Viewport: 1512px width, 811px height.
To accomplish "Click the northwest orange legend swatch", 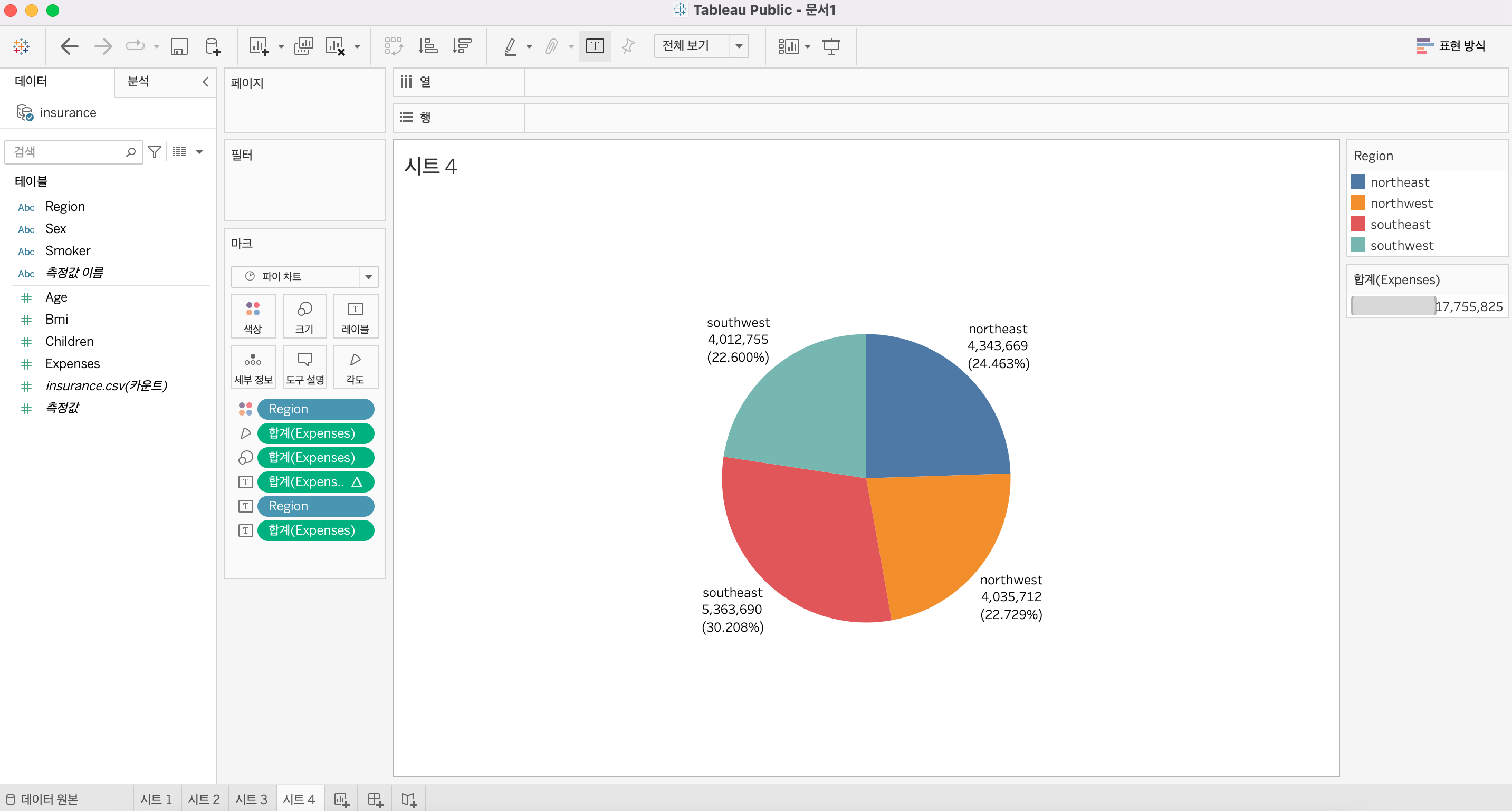I will click(x=1357, y=203).
